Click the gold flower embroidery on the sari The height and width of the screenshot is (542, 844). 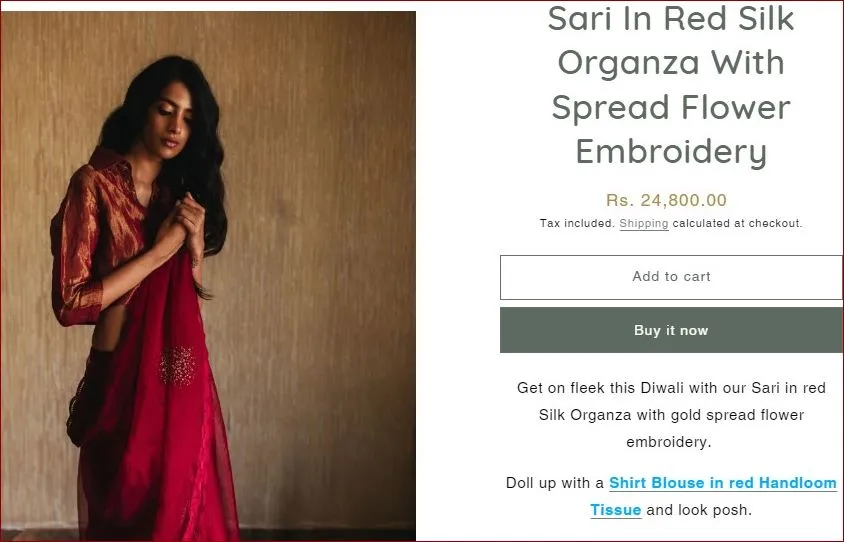click(x=178, y=366)
